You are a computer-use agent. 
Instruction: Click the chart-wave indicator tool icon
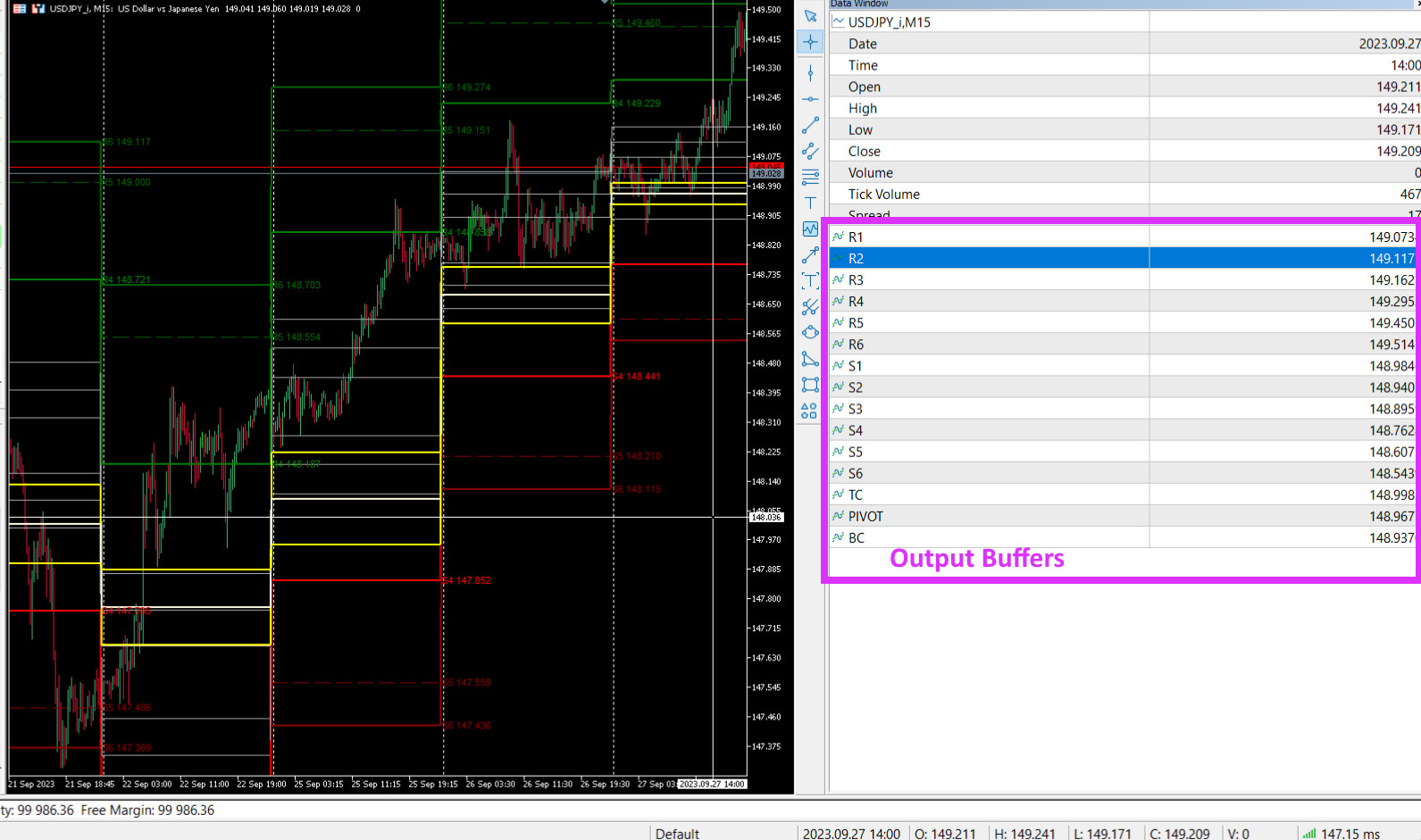coord(810,229)
